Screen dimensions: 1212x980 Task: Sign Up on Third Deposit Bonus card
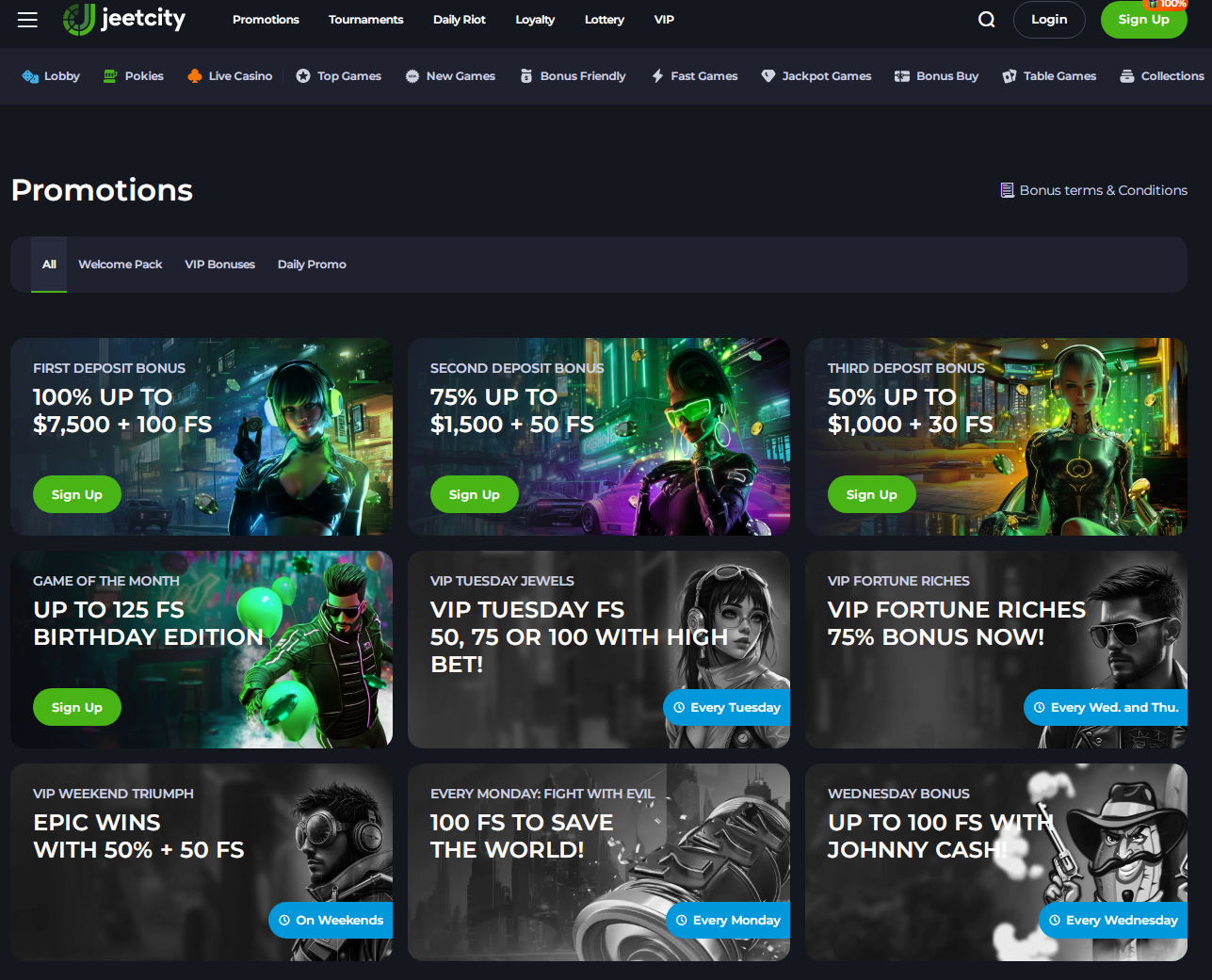[872, 494]
